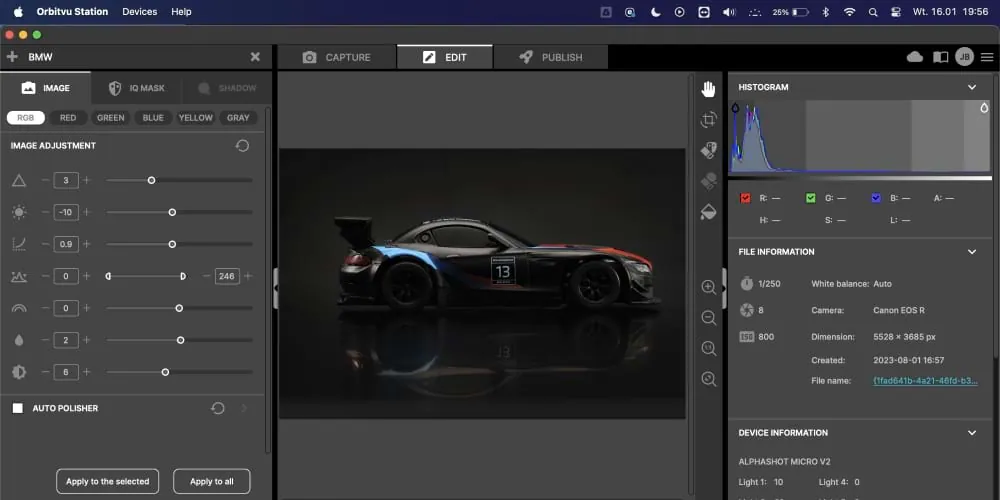Select the GRAY channel pill

pyautogui.click(x=238, y=118)
